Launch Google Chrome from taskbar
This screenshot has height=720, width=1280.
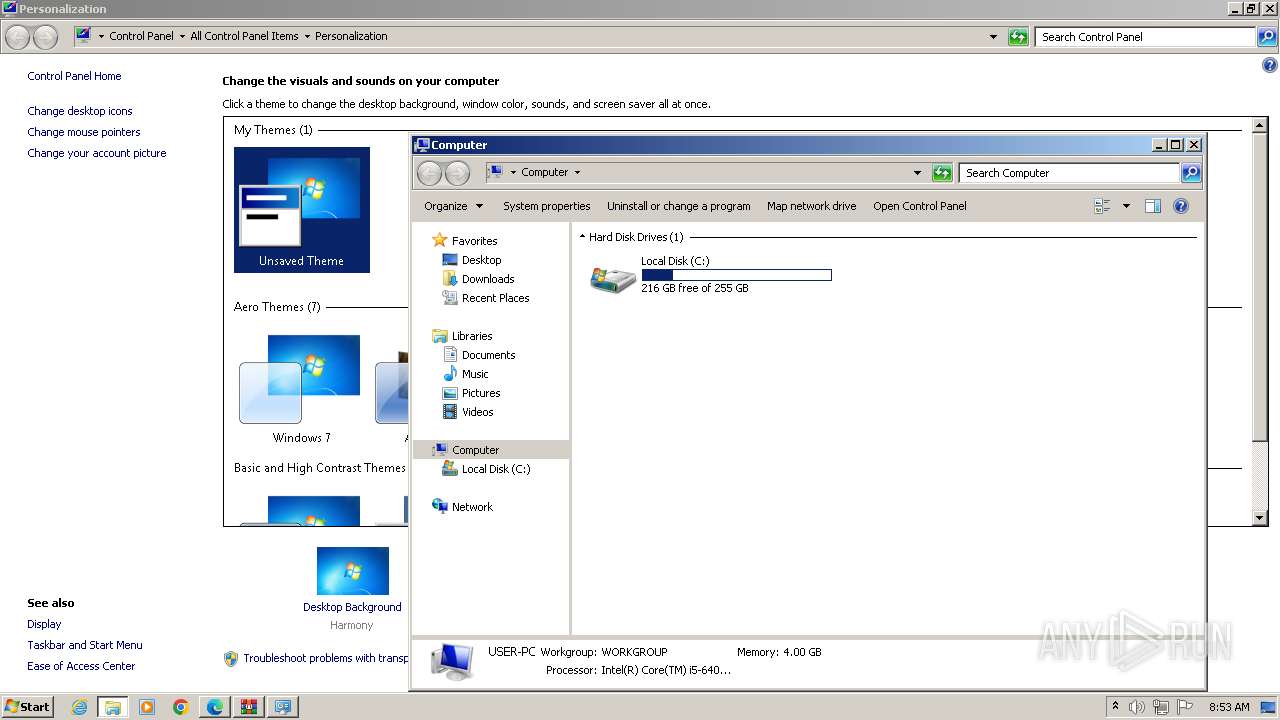(180, 707)
